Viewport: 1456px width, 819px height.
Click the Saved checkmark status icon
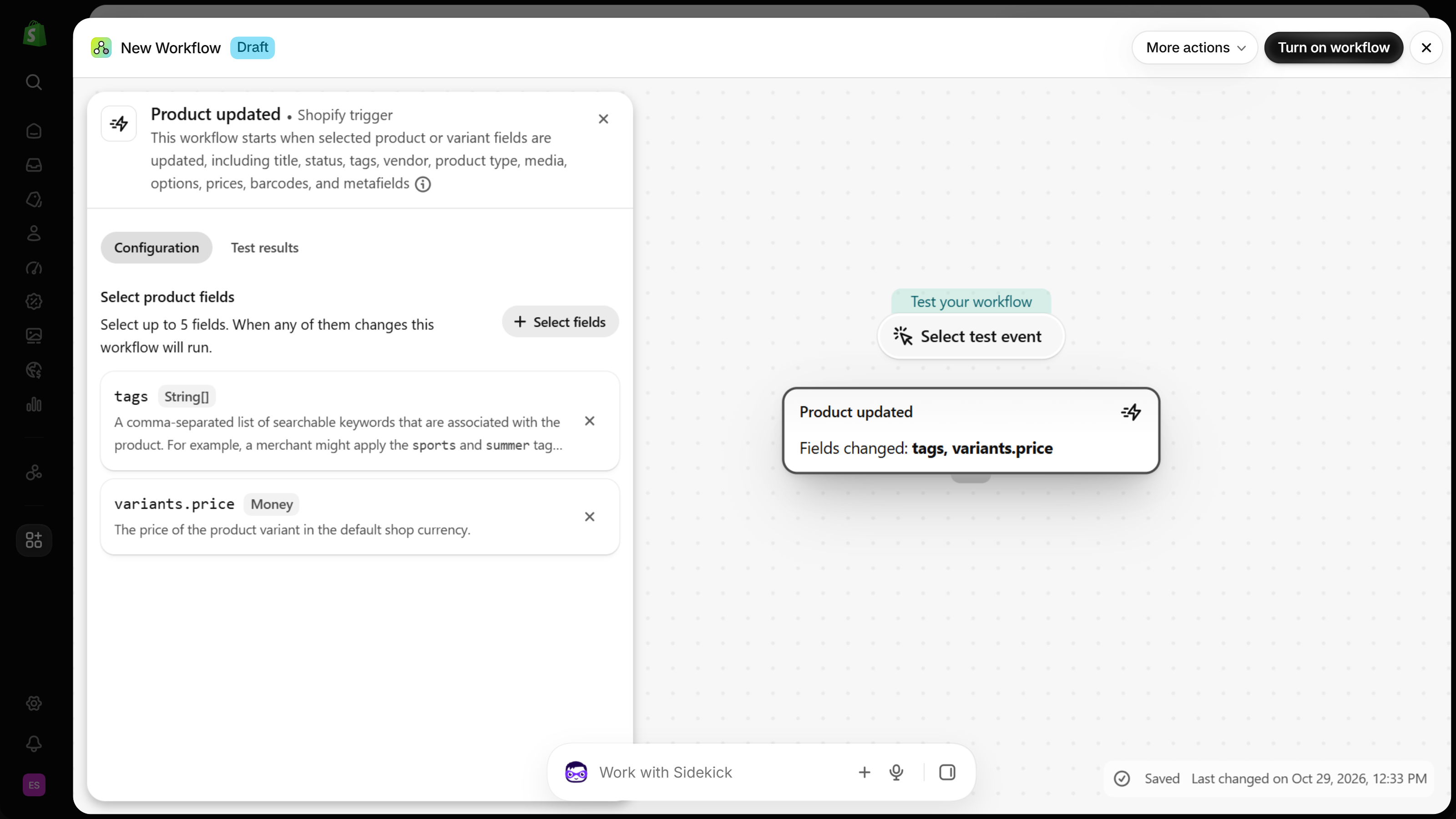pyautogui.click(x=1122, y=779)
